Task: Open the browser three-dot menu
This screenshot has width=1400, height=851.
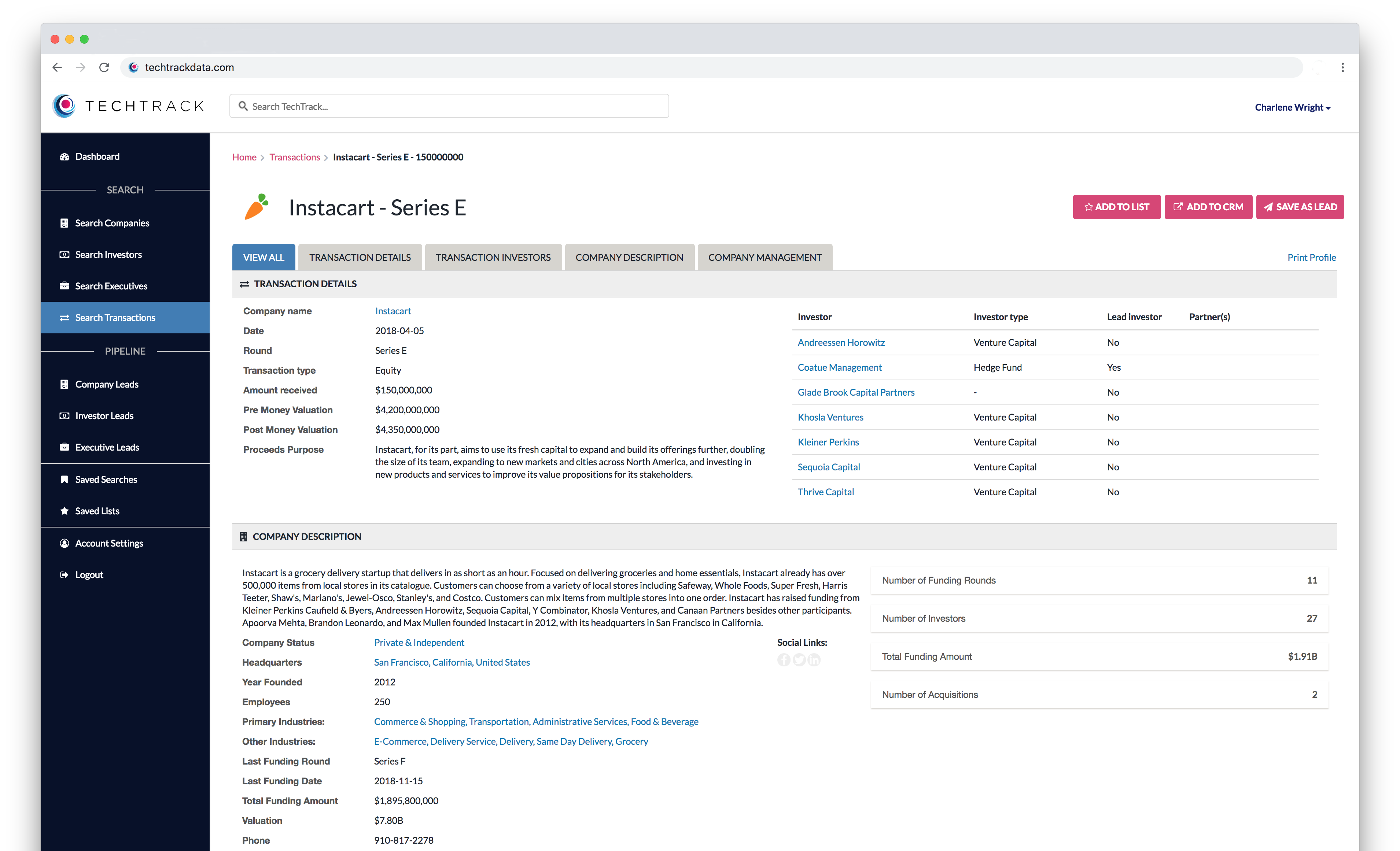Action: 1342,67
